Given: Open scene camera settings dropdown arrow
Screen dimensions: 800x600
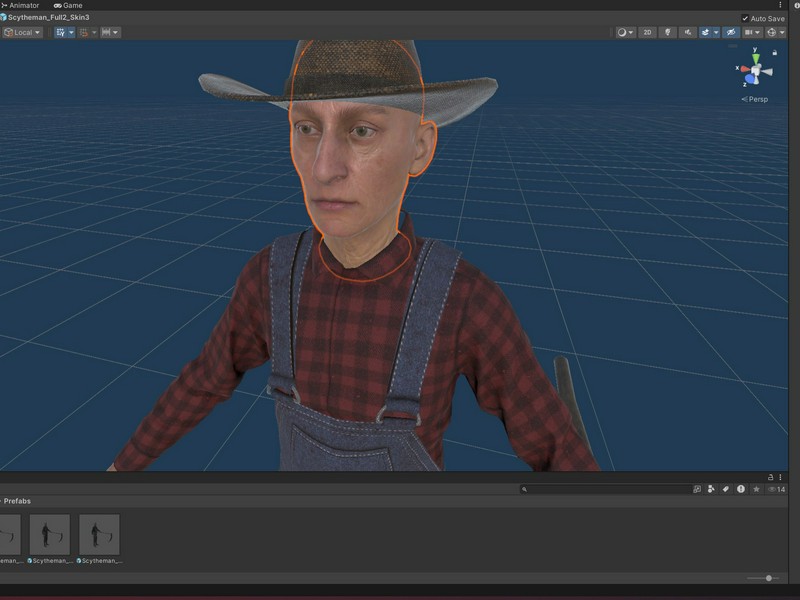Looking at the screenshot, I should click(x=758, y=32).
